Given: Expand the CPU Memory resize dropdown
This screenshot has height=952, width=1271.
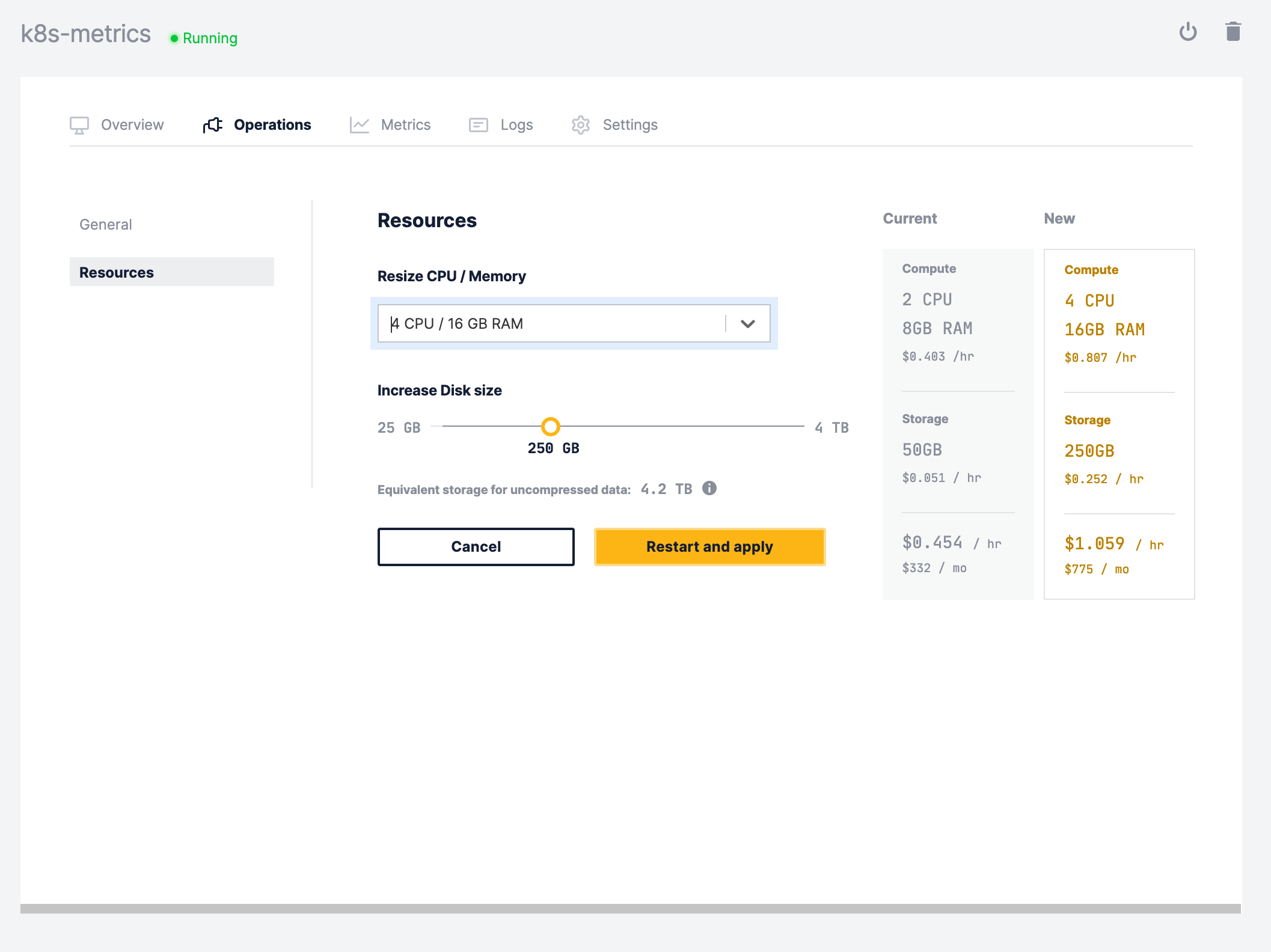Looking at the screenshot, I should click(748, 323).
